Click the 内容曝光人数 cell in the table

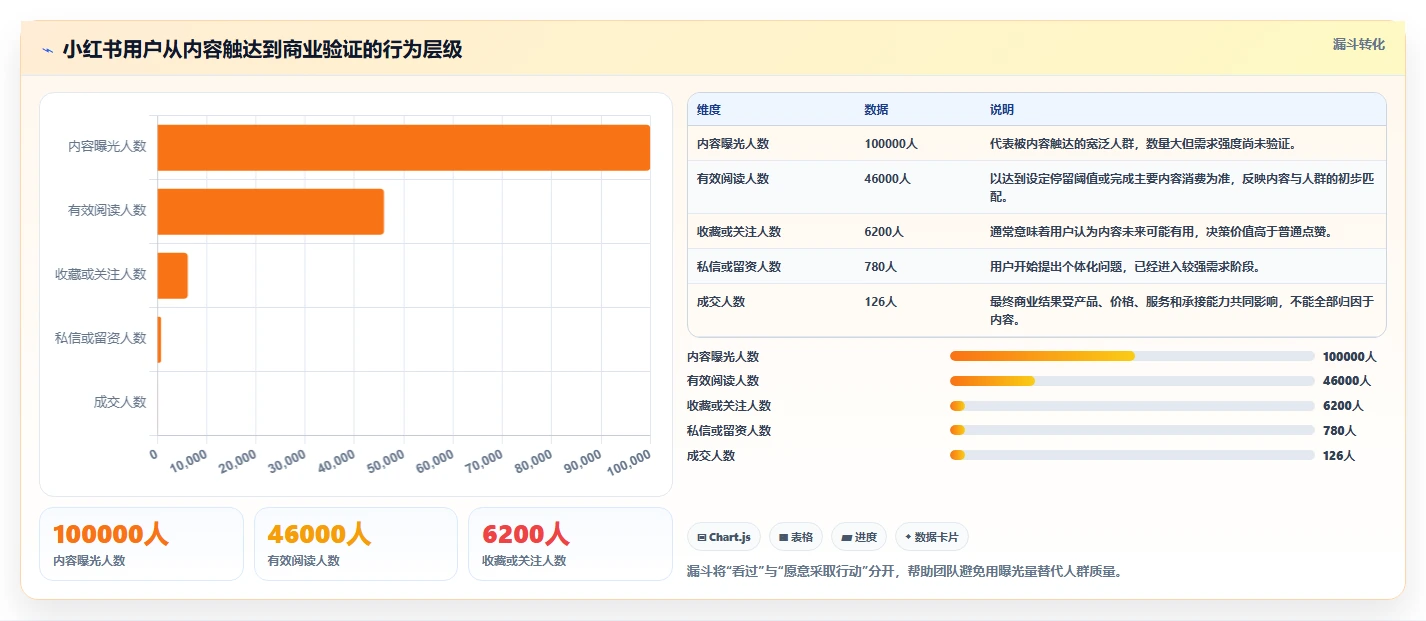click(733, 144)
